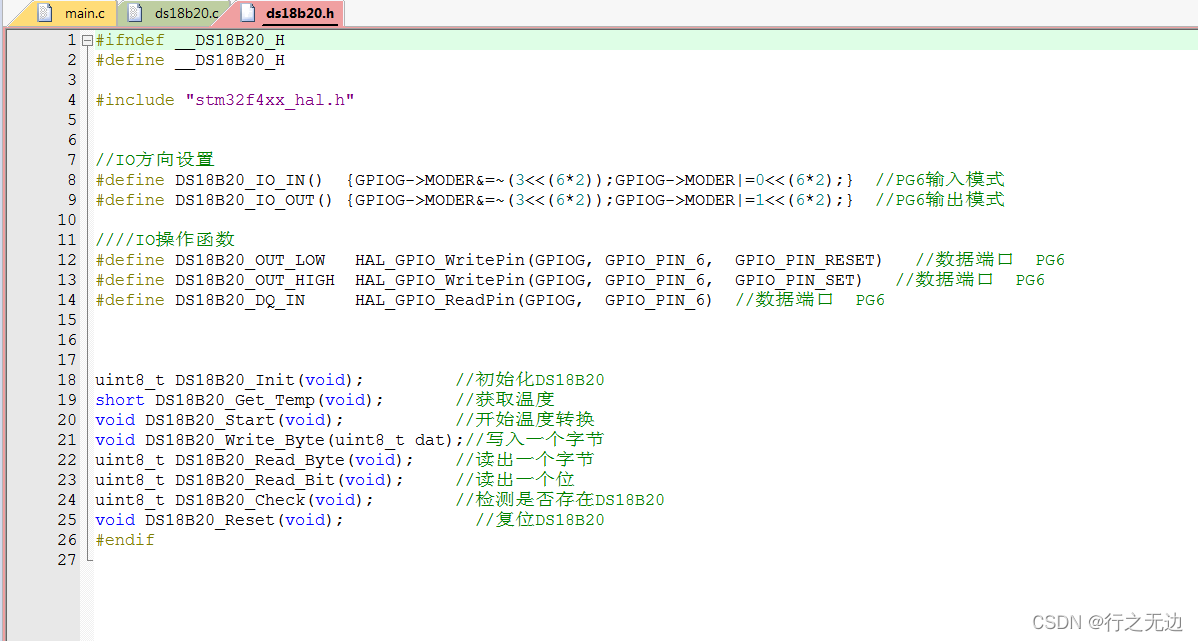
Task: Click GPIO_PIN_SET on line 13
Action: point(794,280)
